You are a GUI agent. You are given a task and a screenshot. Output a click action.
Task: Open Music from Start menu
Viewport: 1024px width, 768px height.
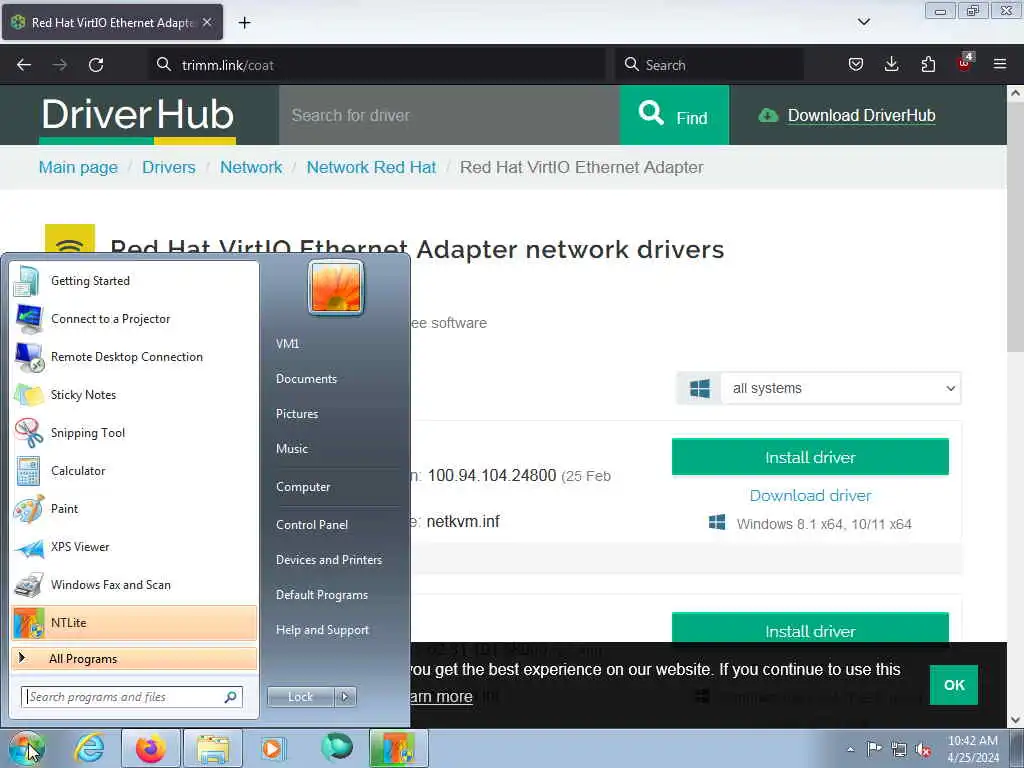[292, 449]
